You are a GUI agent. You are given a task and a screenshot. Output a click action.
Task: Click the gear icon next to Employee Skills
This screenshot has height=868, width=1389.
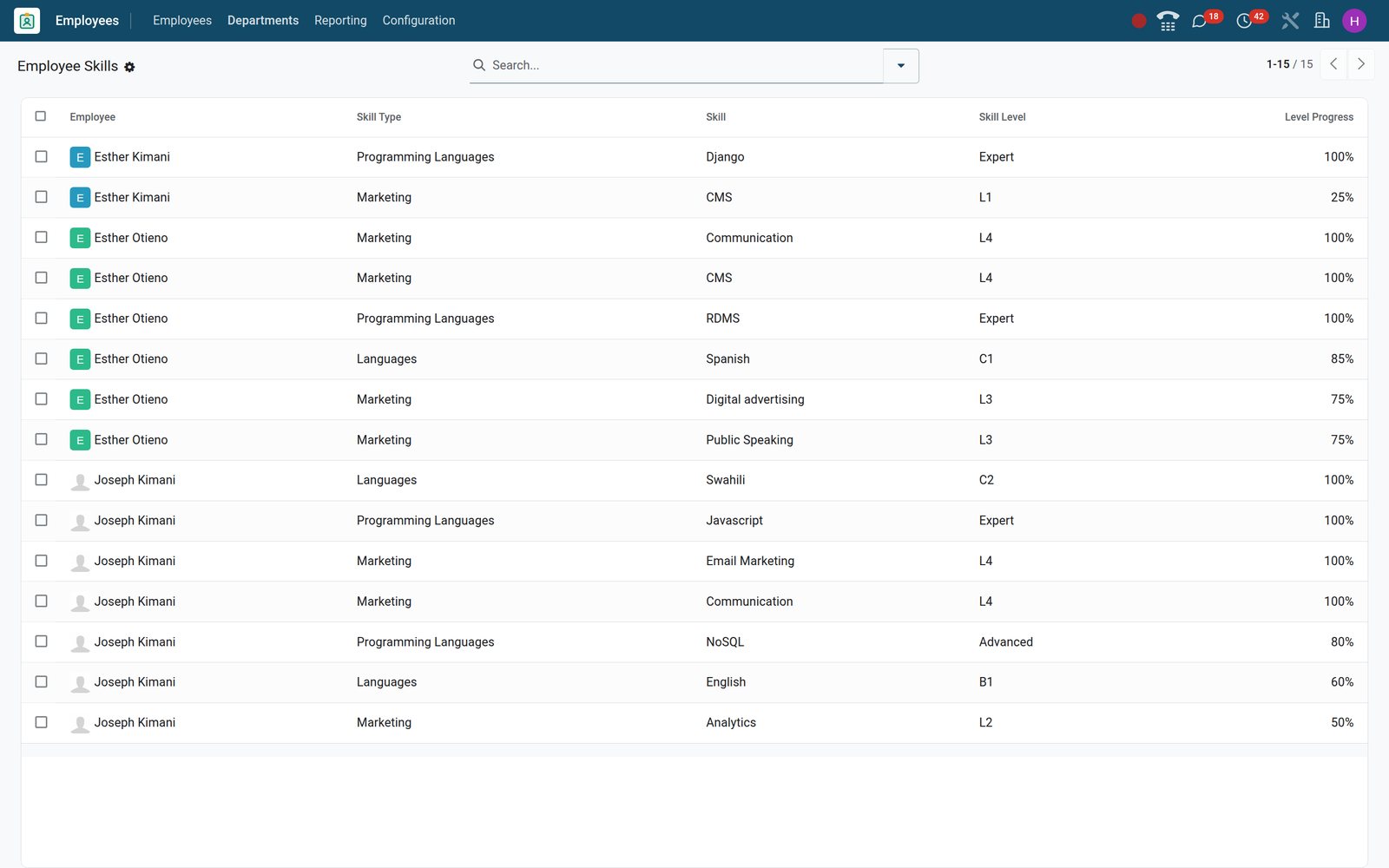point(129,67)
